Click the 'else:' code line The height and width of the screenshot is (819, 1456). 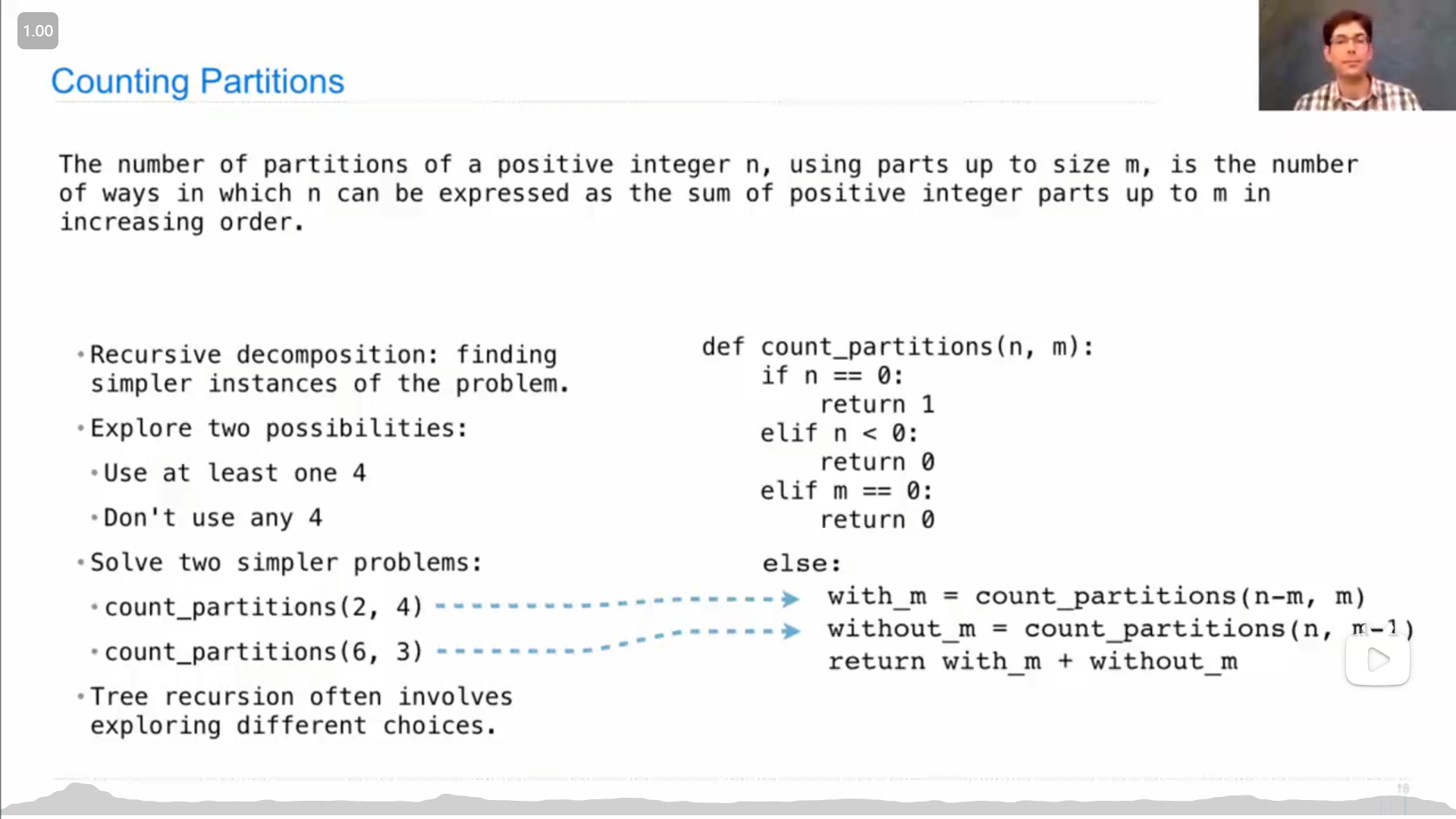802,563
